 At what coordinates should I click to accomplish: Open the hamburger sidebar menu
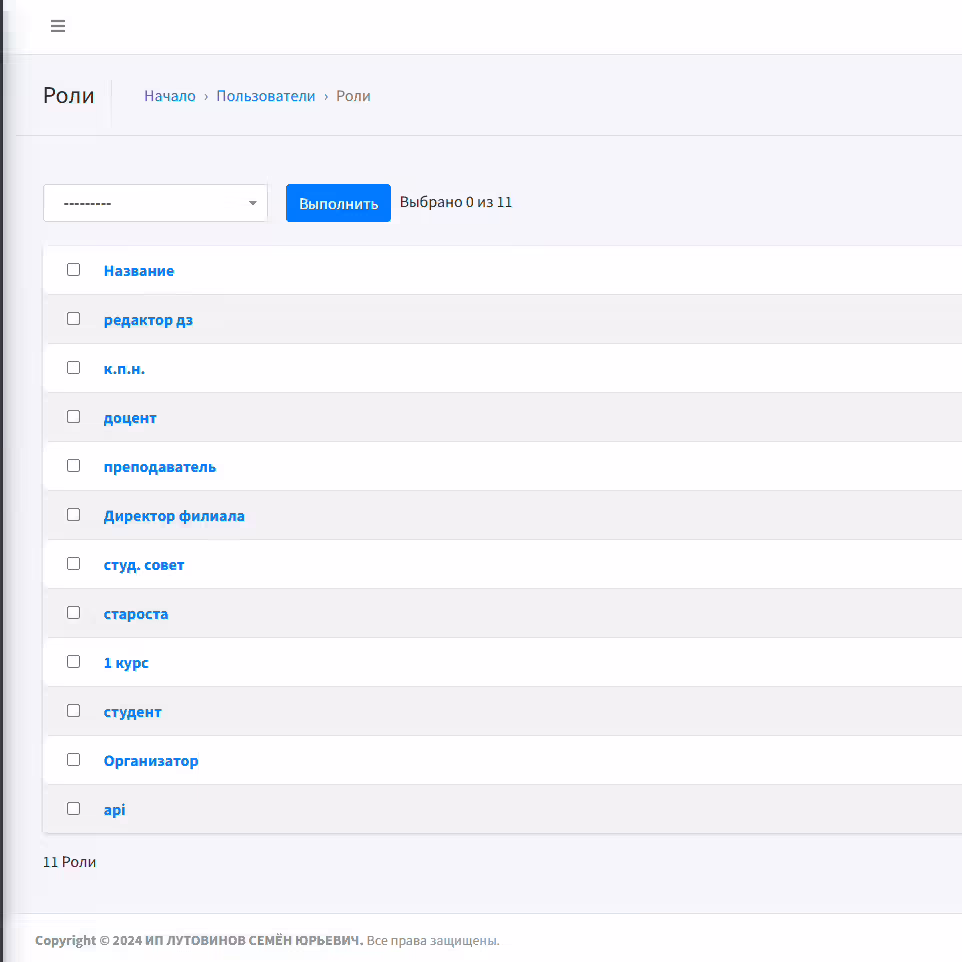tap(58, 26)
